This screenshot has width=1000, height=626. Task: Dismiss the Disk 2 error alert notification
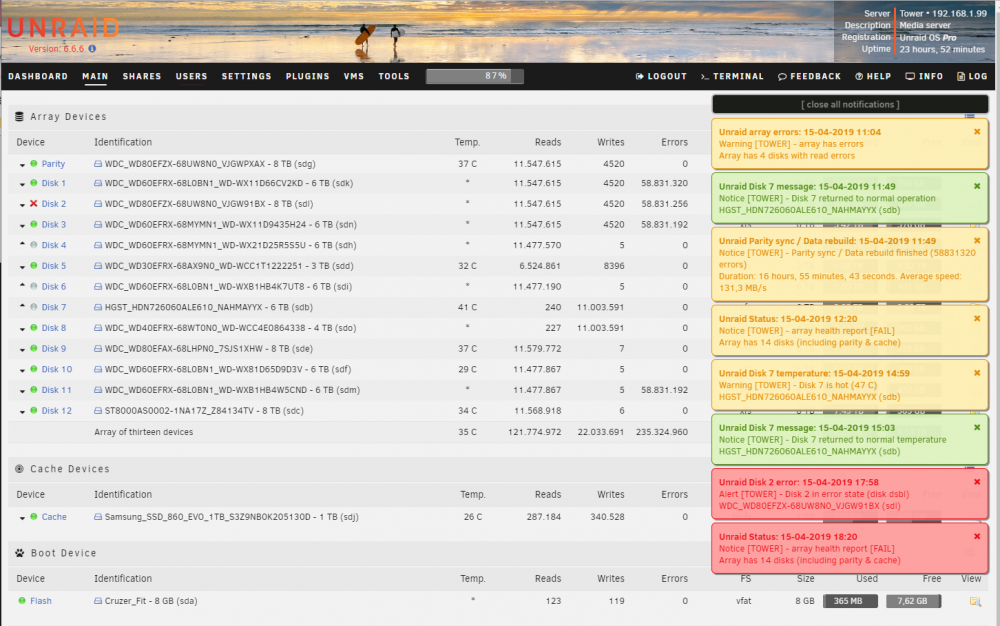pos(977,482)
